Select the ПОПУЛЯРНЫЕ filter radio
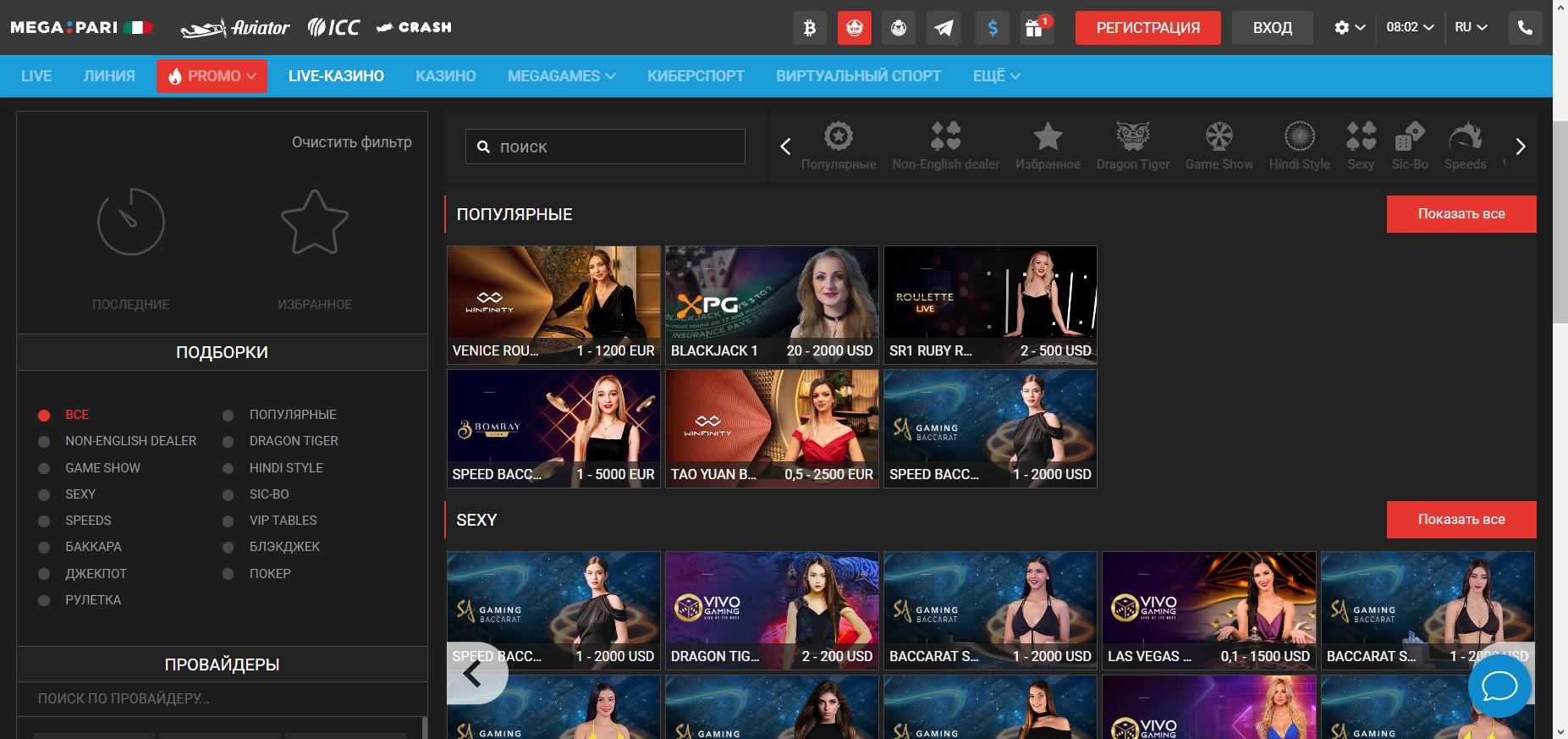The image size is (1568, 739). (228, 416)
